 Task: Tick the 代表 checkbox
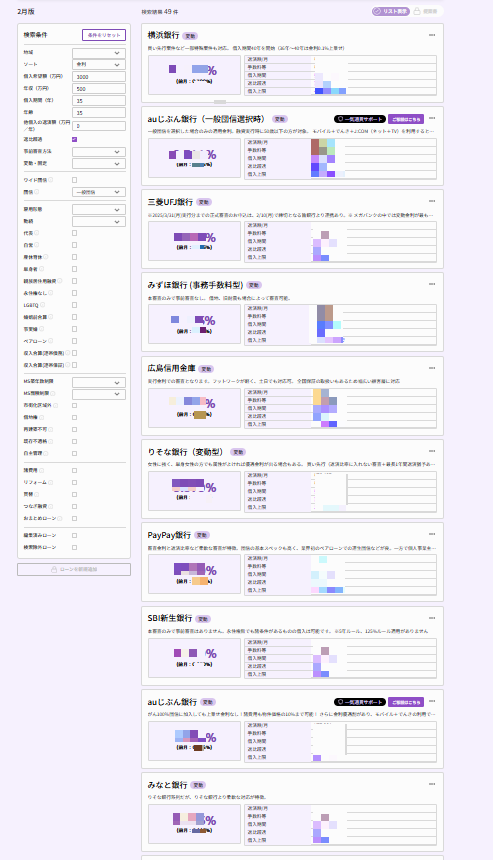pos(75,233)
